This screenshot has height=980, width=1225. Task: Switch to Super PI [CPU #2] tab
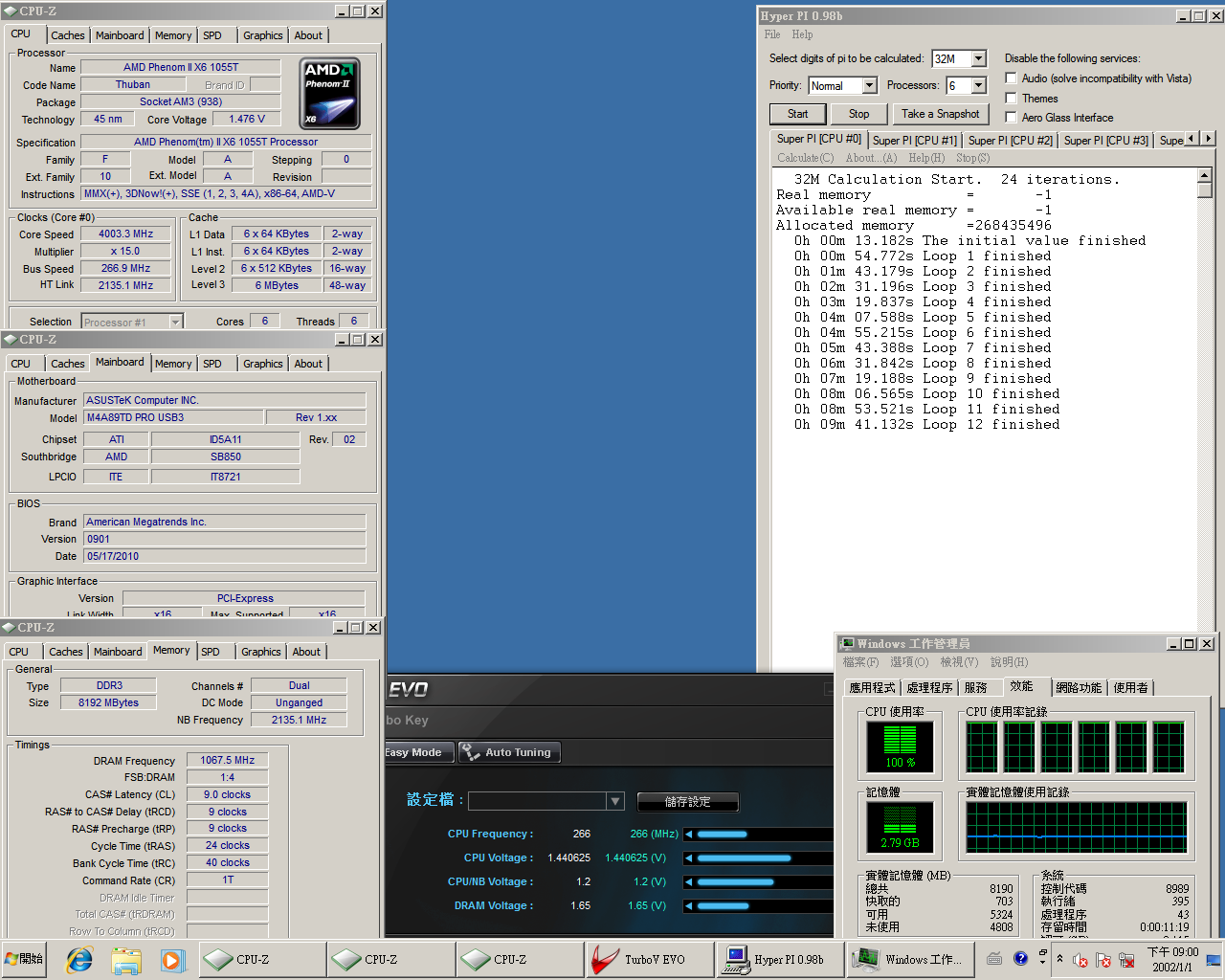pos(1011,140)
